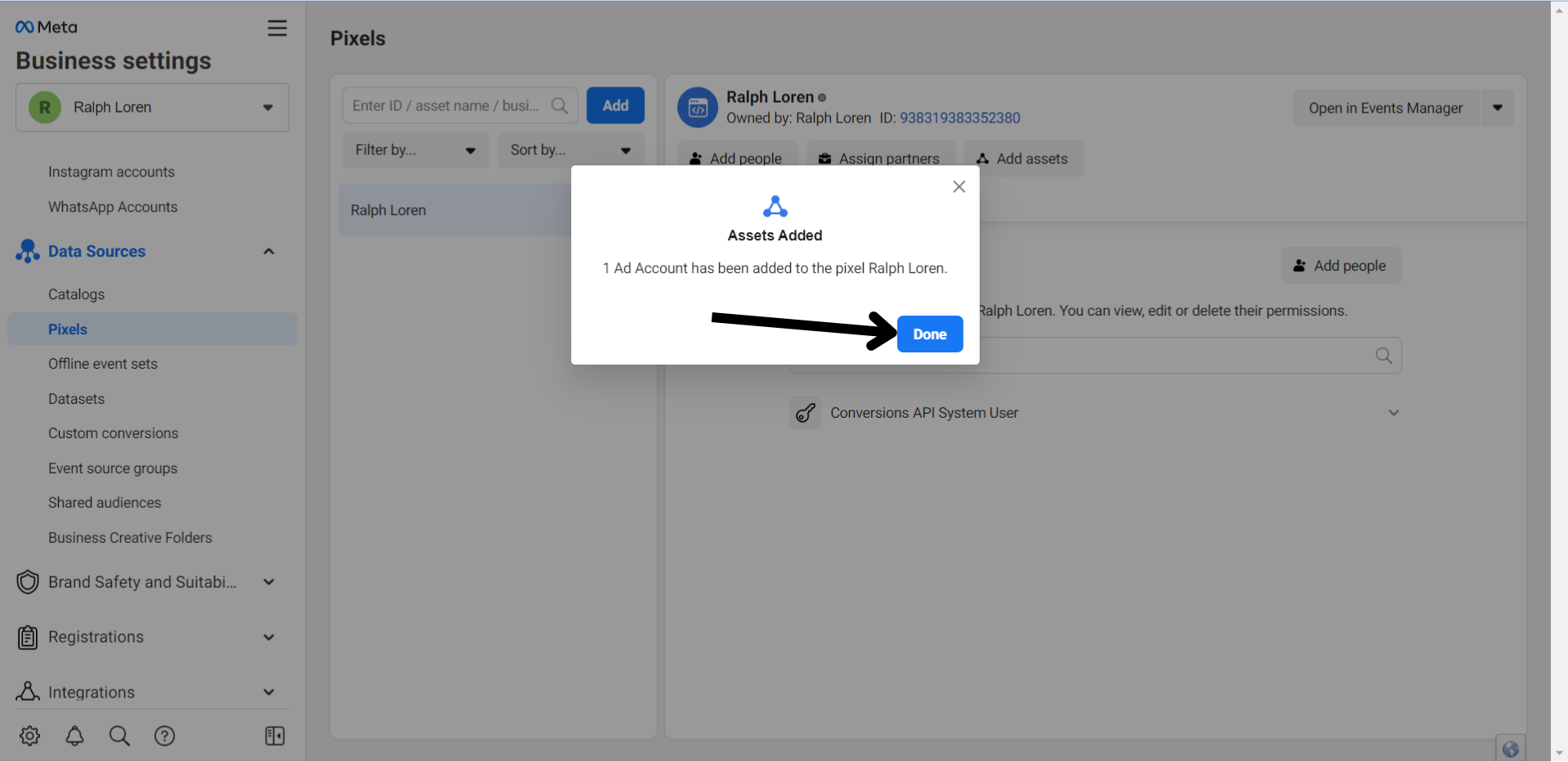Click the Assets Added triangle icon
Screen dimensions: 1568x762
coord(775,206)
